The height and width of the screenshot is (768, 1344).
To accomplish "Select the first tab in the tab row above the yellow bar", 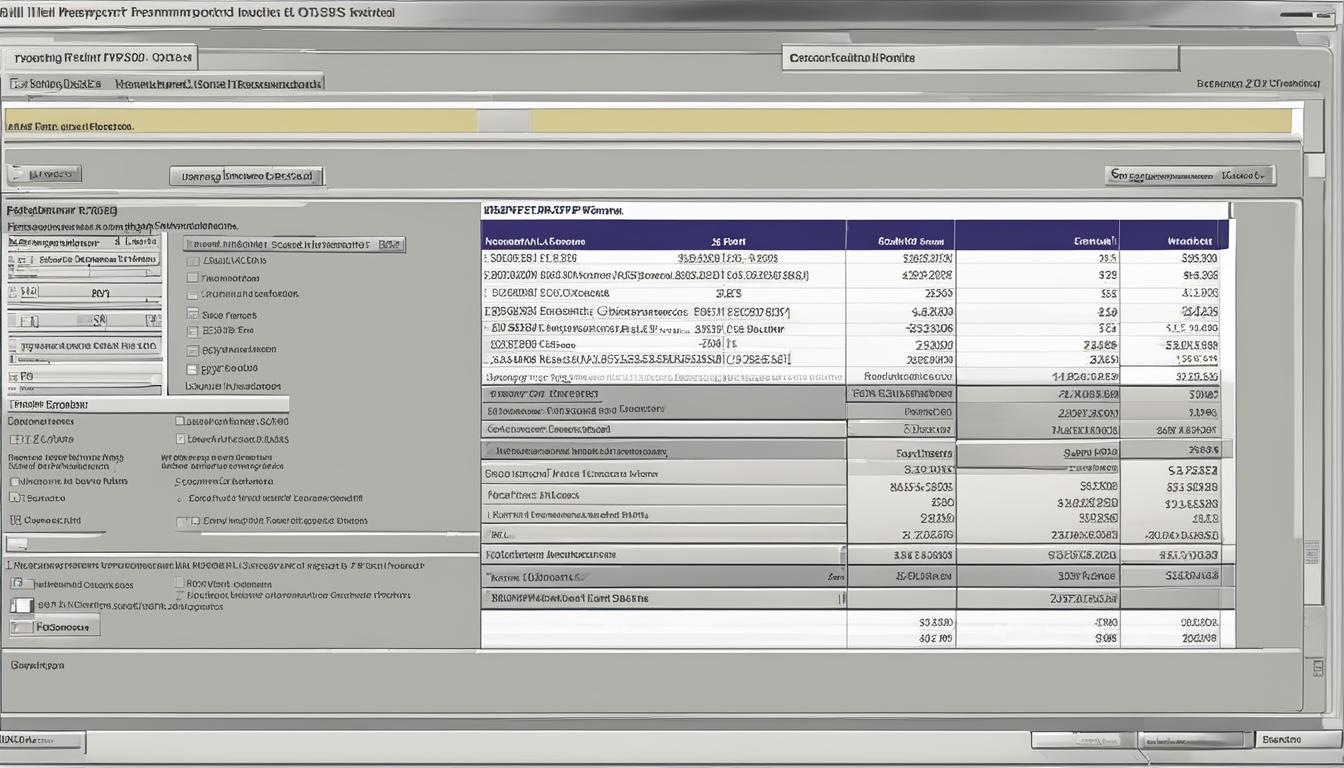I will coord(57,84).
